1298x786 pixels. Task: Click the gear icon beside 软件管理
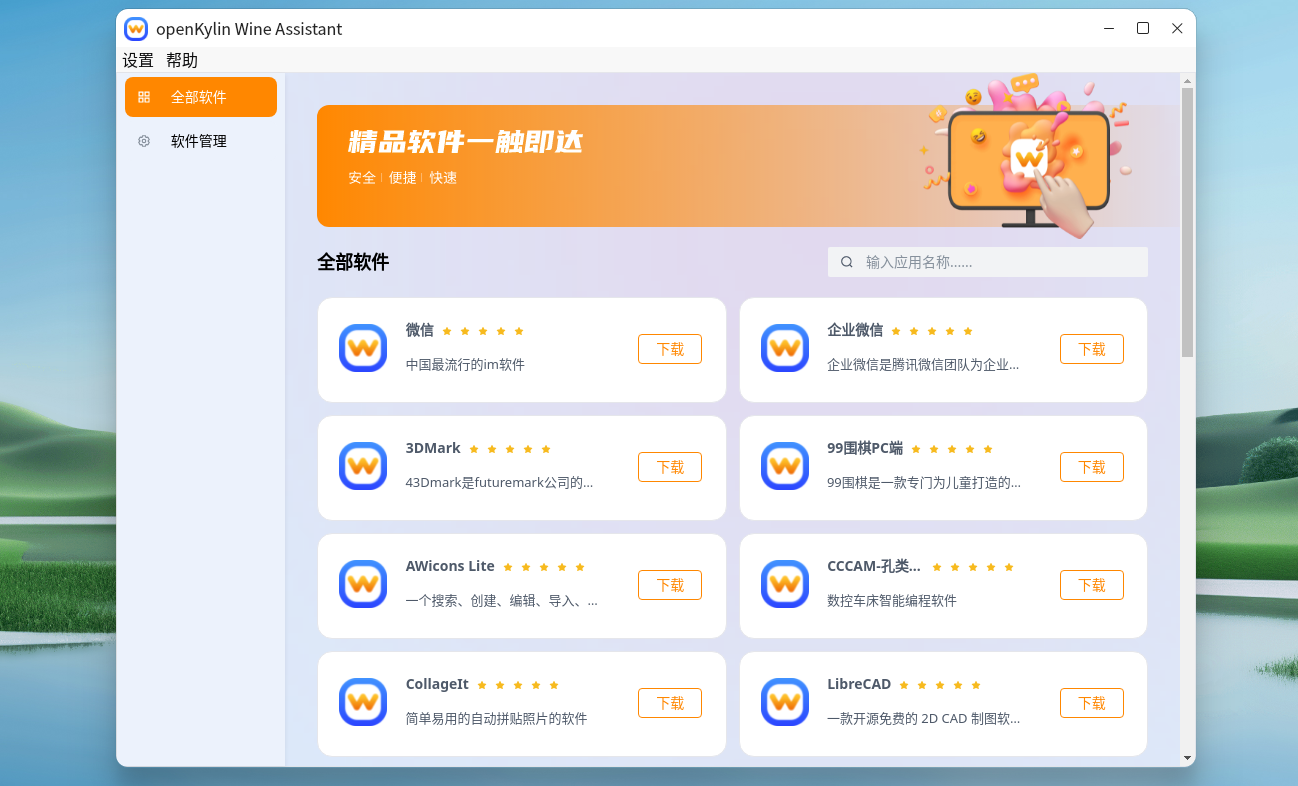click(x=144, y=141)
